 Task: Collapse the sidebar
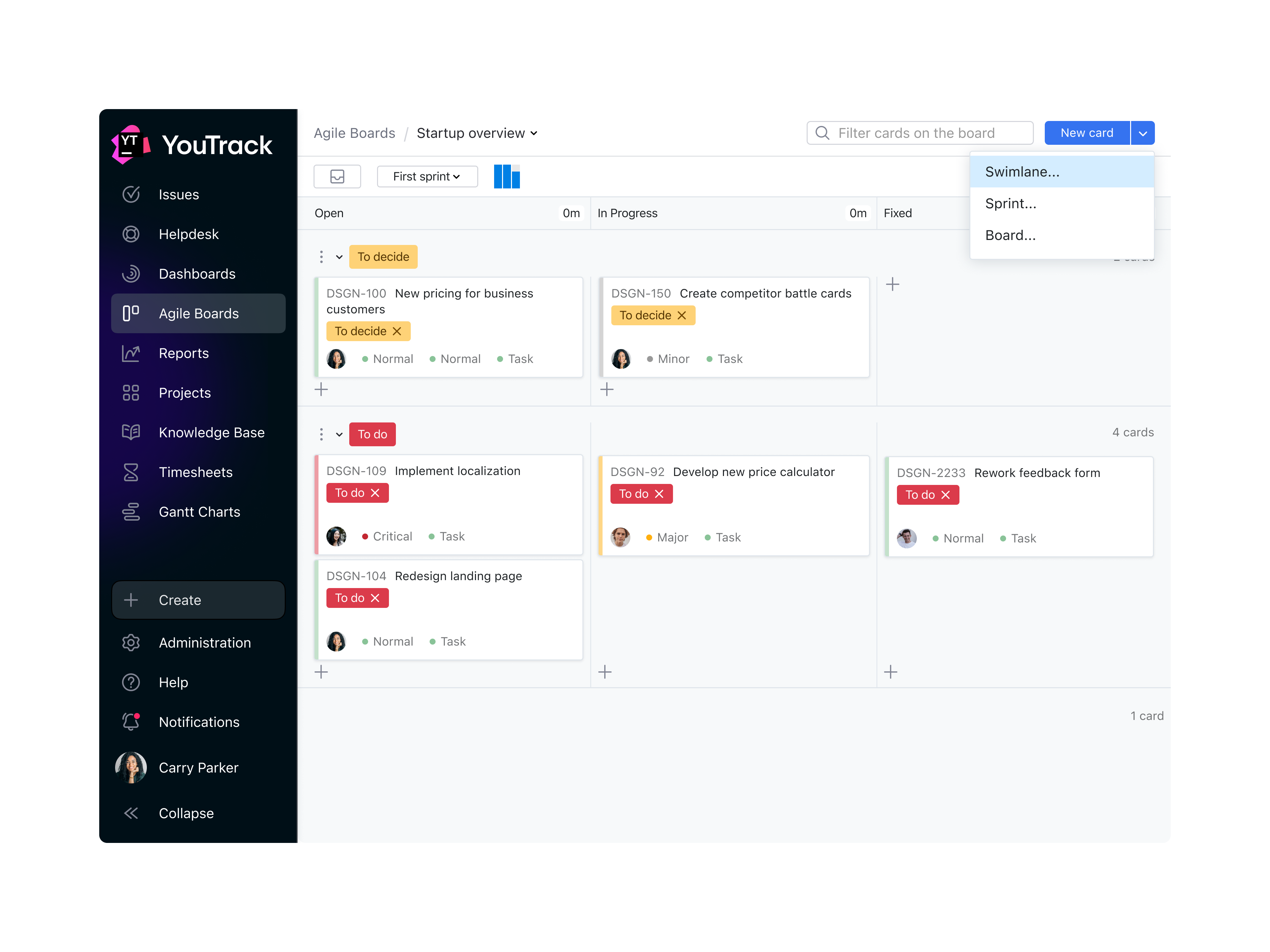(186, 813)
